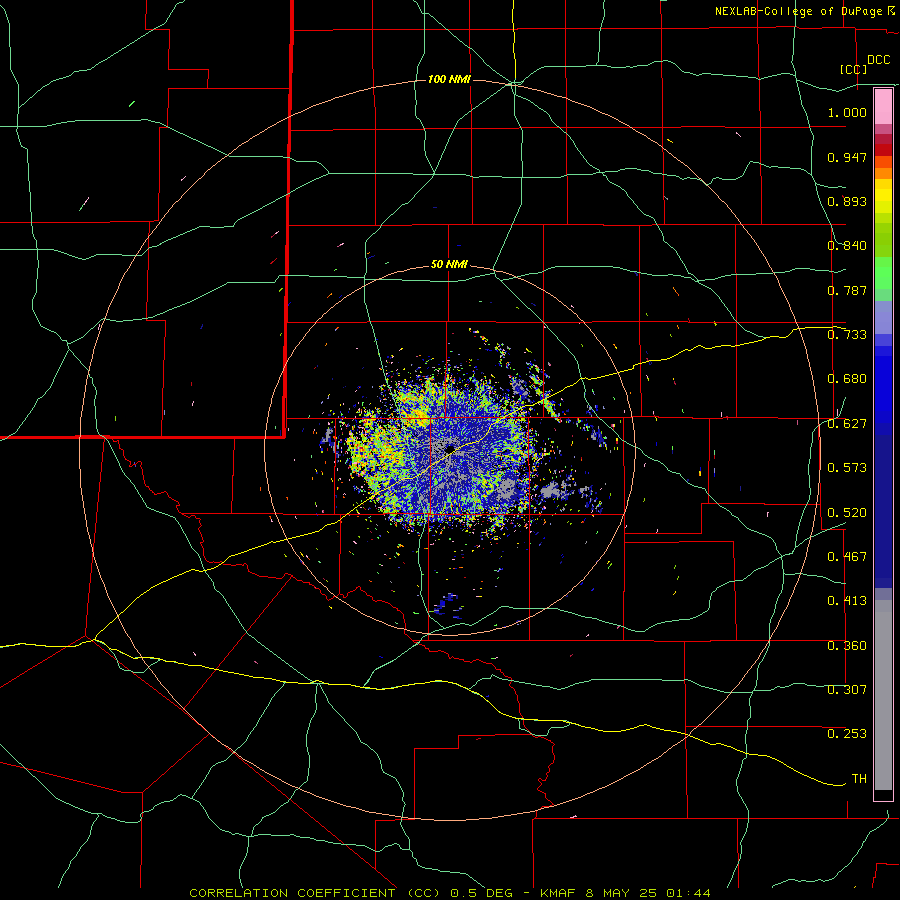Click the 100 NMI range ring label
Viewport: 900px width, 900px height.
click(x=449, y=79)
